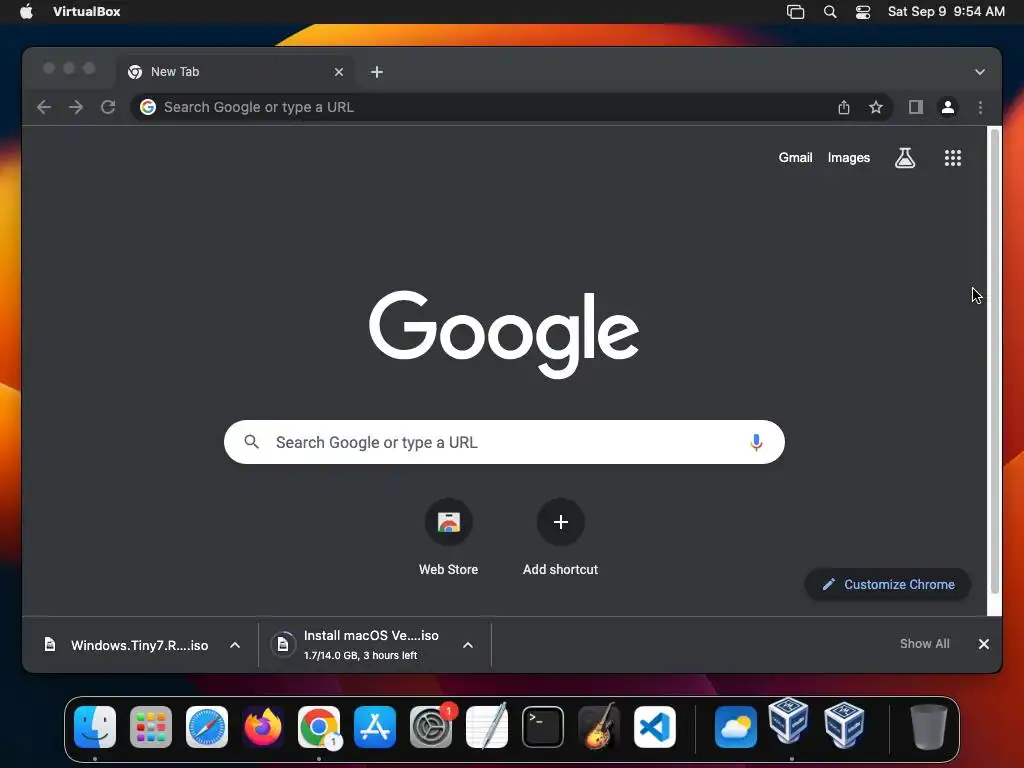
Task: Open the Apple menu
Action: (x=26, y=12)
